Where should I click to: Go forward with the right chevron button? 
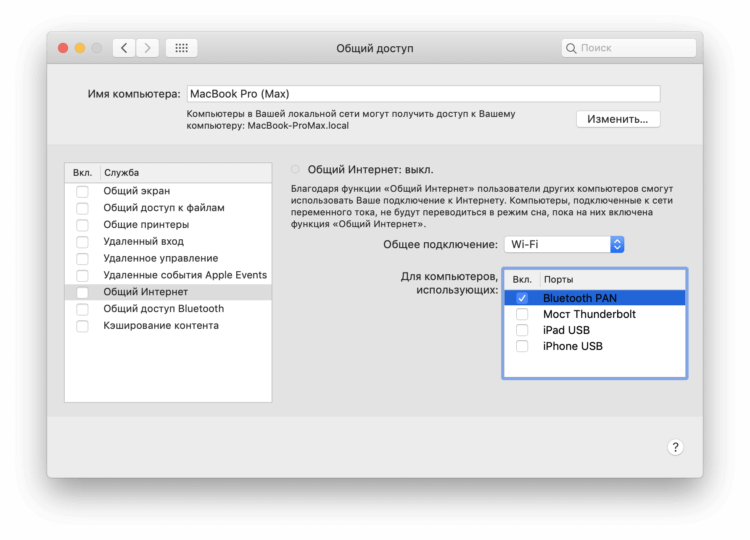click(x=147, y=48)
